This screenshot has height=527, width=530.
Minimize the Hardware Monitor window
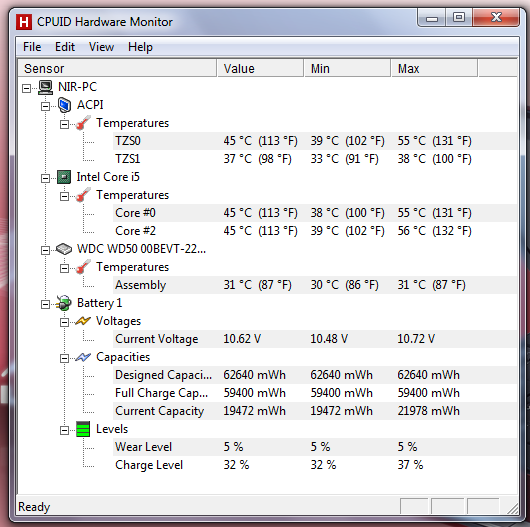[x=432, y=18]
